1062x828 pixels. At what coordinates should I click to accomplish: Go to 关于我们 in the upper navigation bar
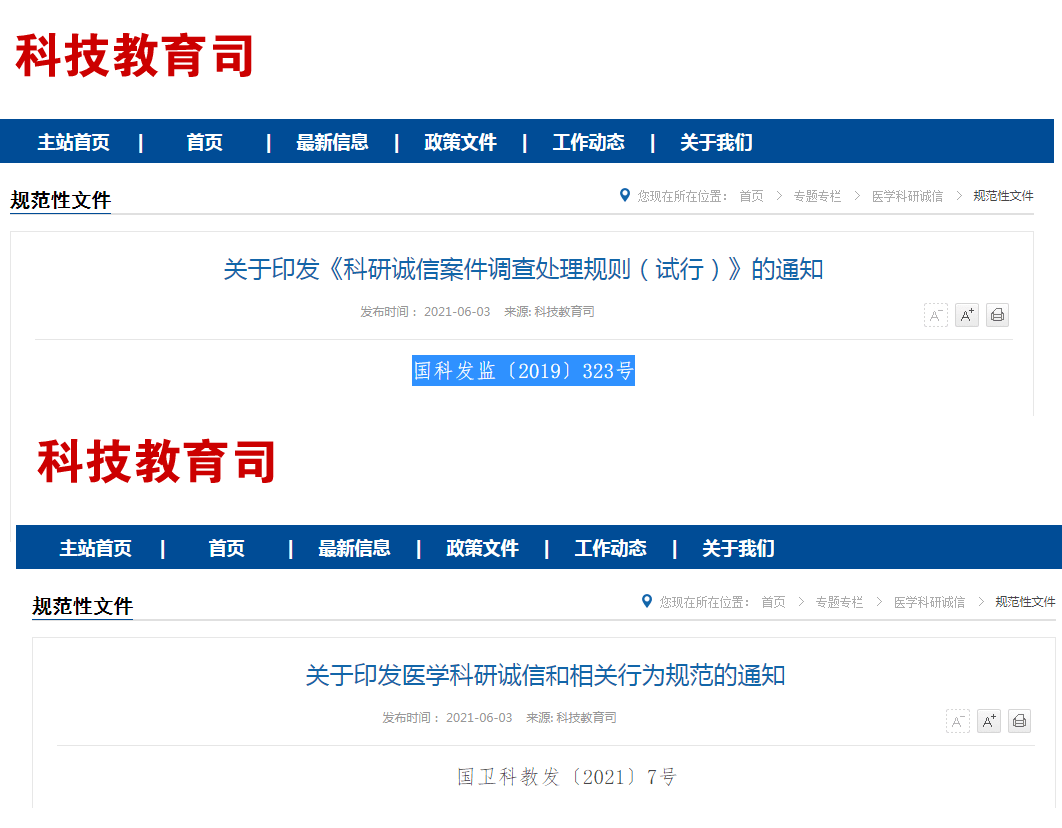tap(716, 142)
